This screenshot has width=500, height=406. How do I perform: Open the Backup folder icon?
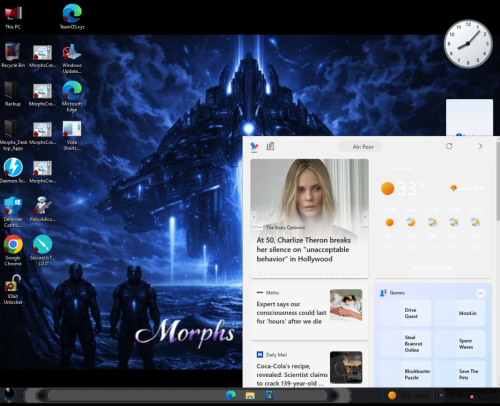(x=13, y=94)
